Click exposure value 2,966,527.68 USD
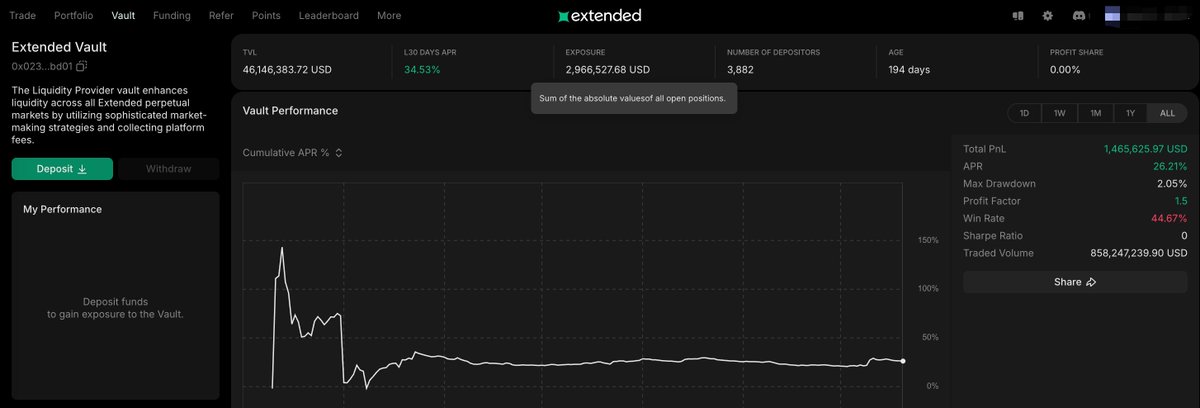Screen dimensions: 1200x408 607,70
